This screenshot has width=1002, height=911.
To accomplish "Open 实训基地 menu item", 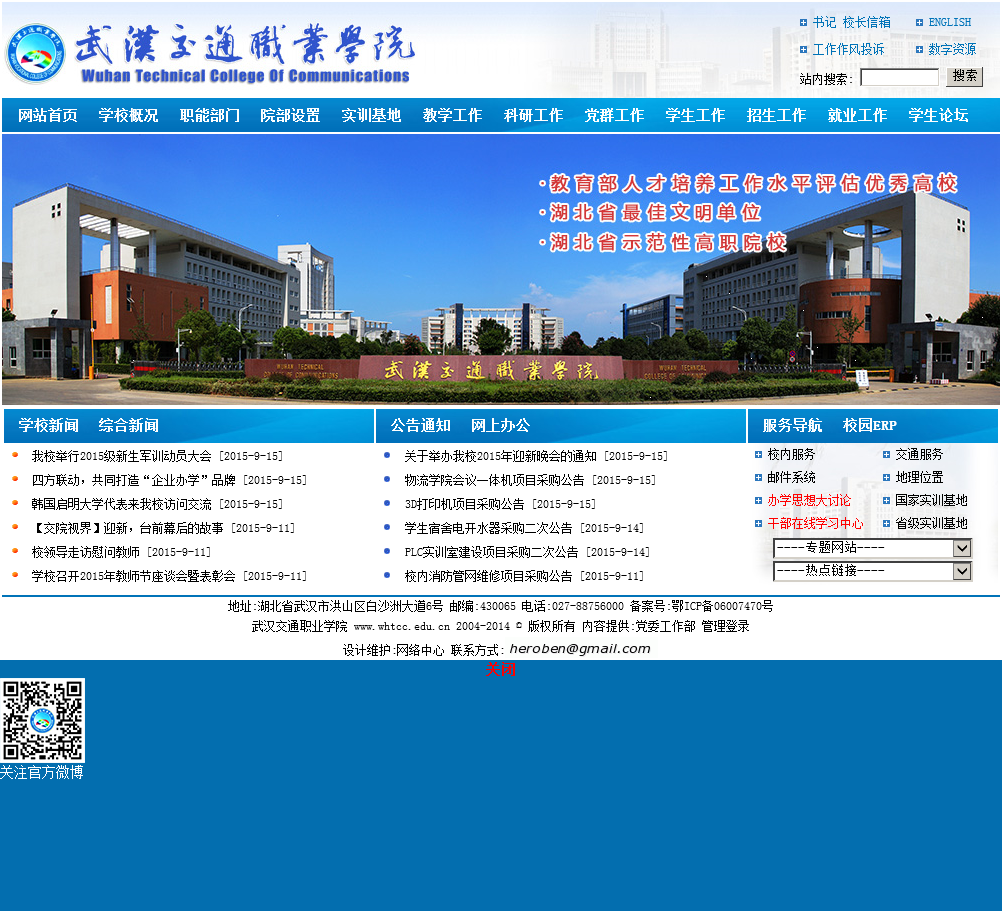I will point(371,116).
